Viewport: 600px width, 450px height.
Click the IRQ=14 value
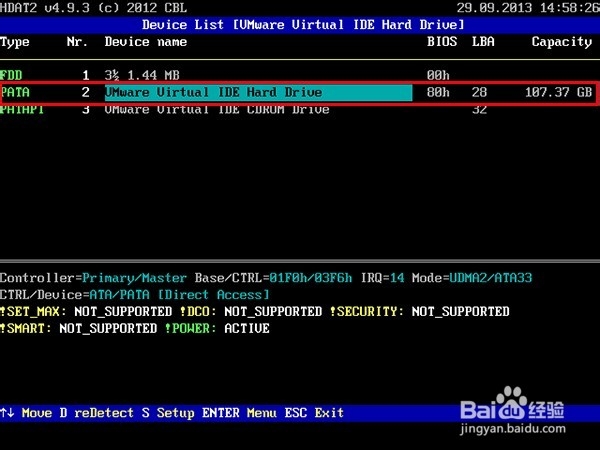click(383, 278)
